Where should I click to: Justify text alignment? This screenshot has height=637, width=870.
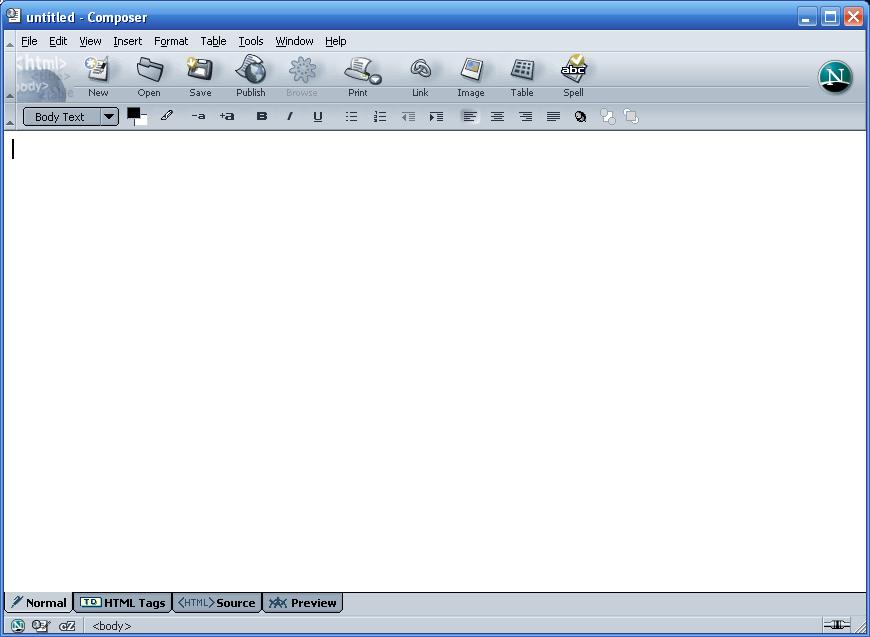point(553,117)
